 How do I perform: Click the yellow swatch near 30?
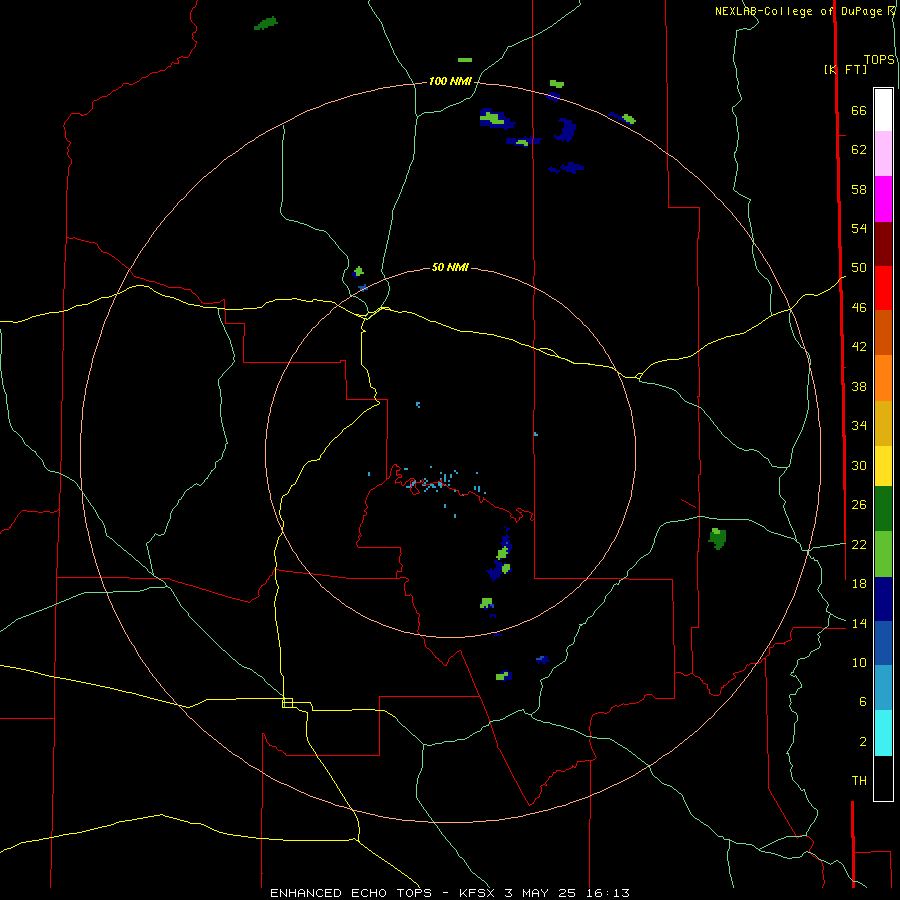883,466
